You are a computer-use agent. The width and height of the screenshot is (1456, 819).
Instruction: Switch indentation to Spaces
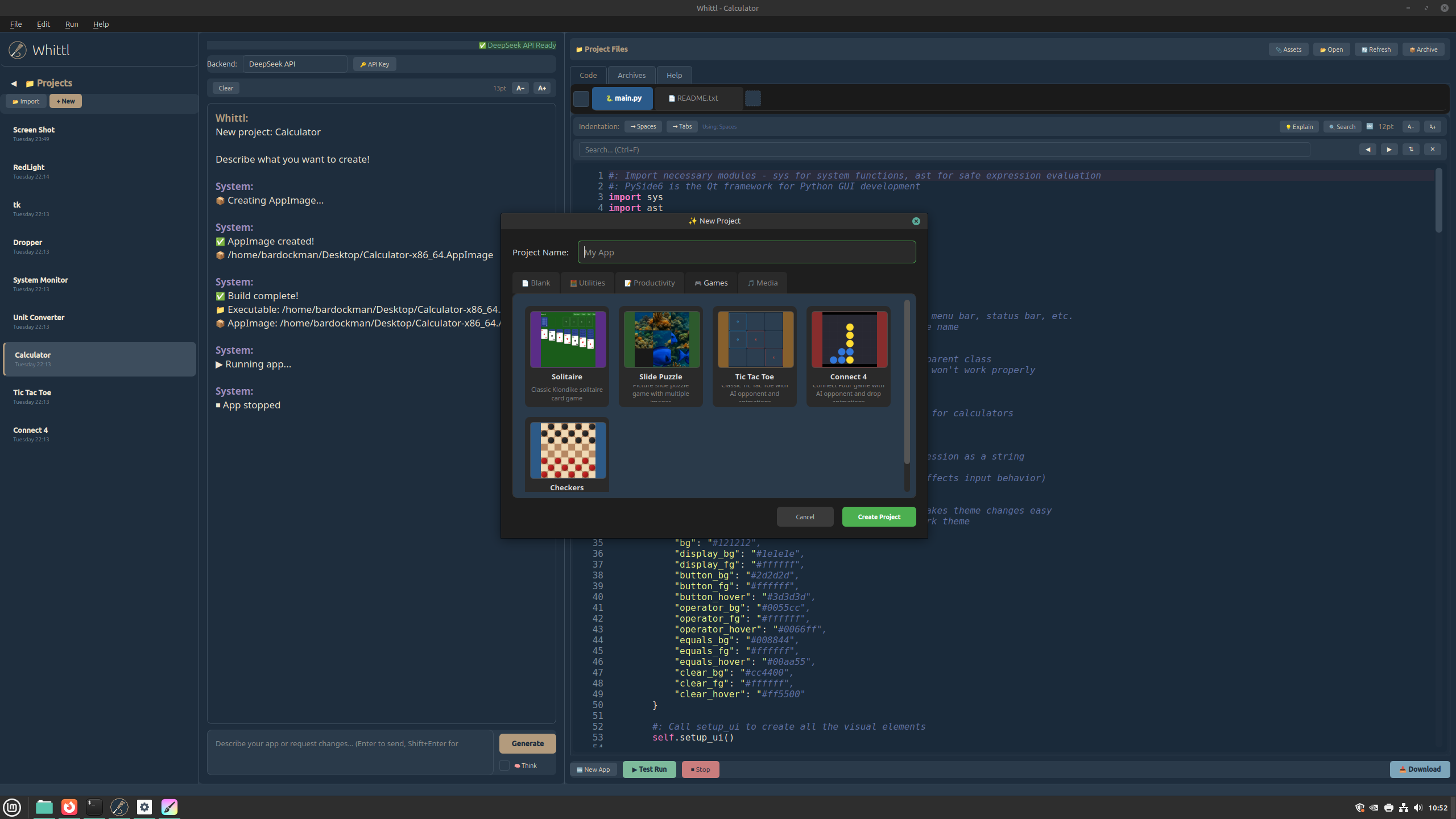643,126
